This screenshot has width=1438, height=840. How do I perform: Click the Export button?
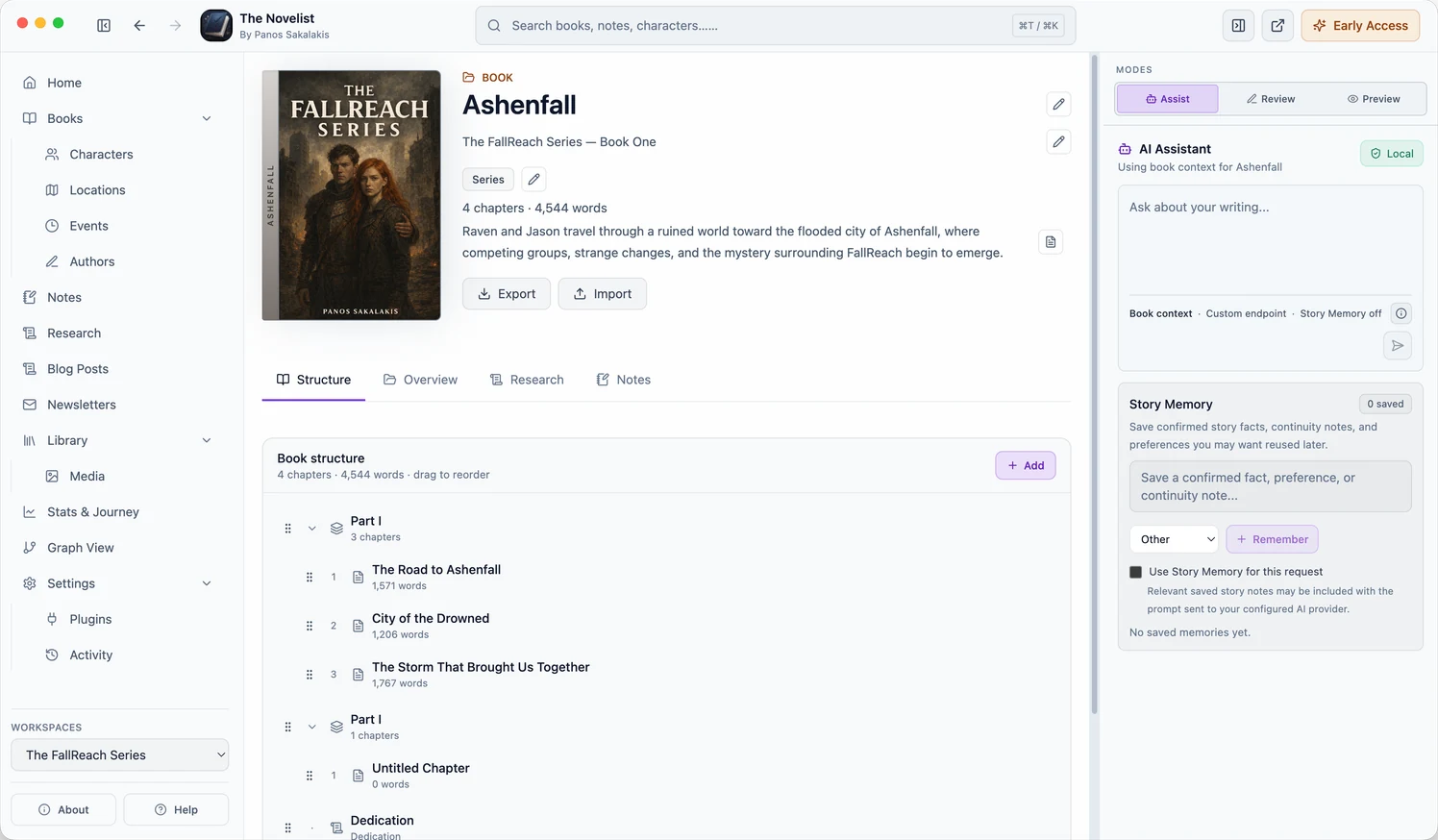(507, 294)
